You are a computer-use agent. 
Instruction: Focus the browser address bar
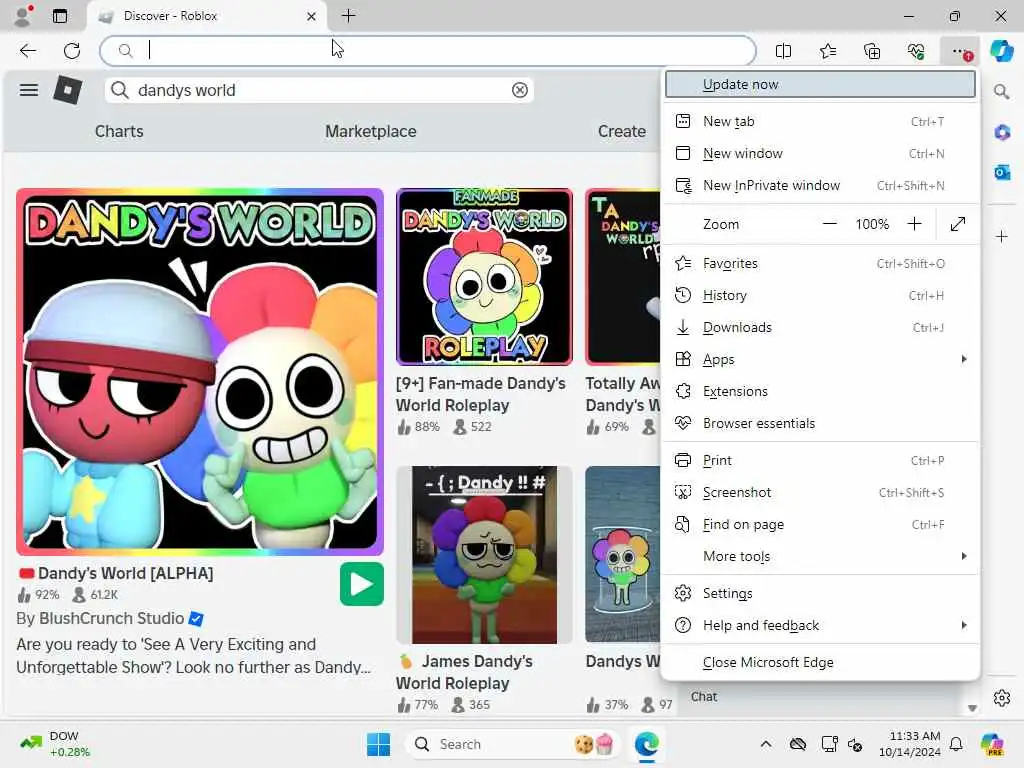click(x=428, y=51)
